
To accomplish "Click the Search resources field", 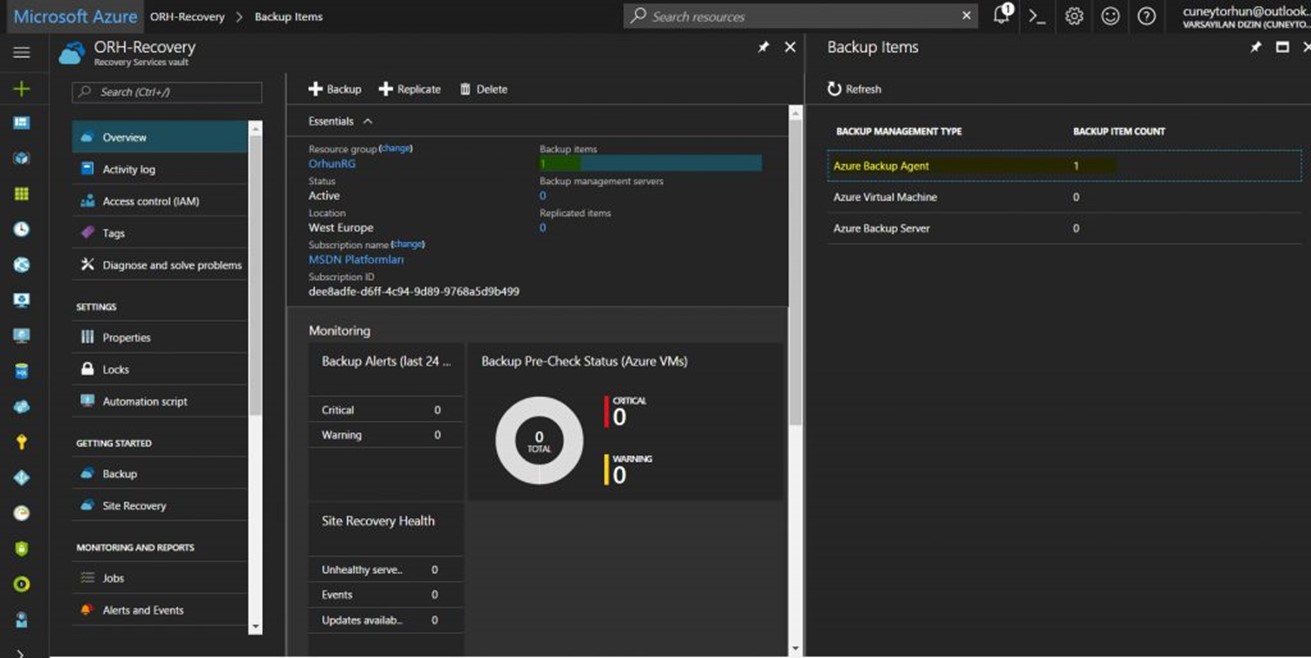I will point(800,16).
